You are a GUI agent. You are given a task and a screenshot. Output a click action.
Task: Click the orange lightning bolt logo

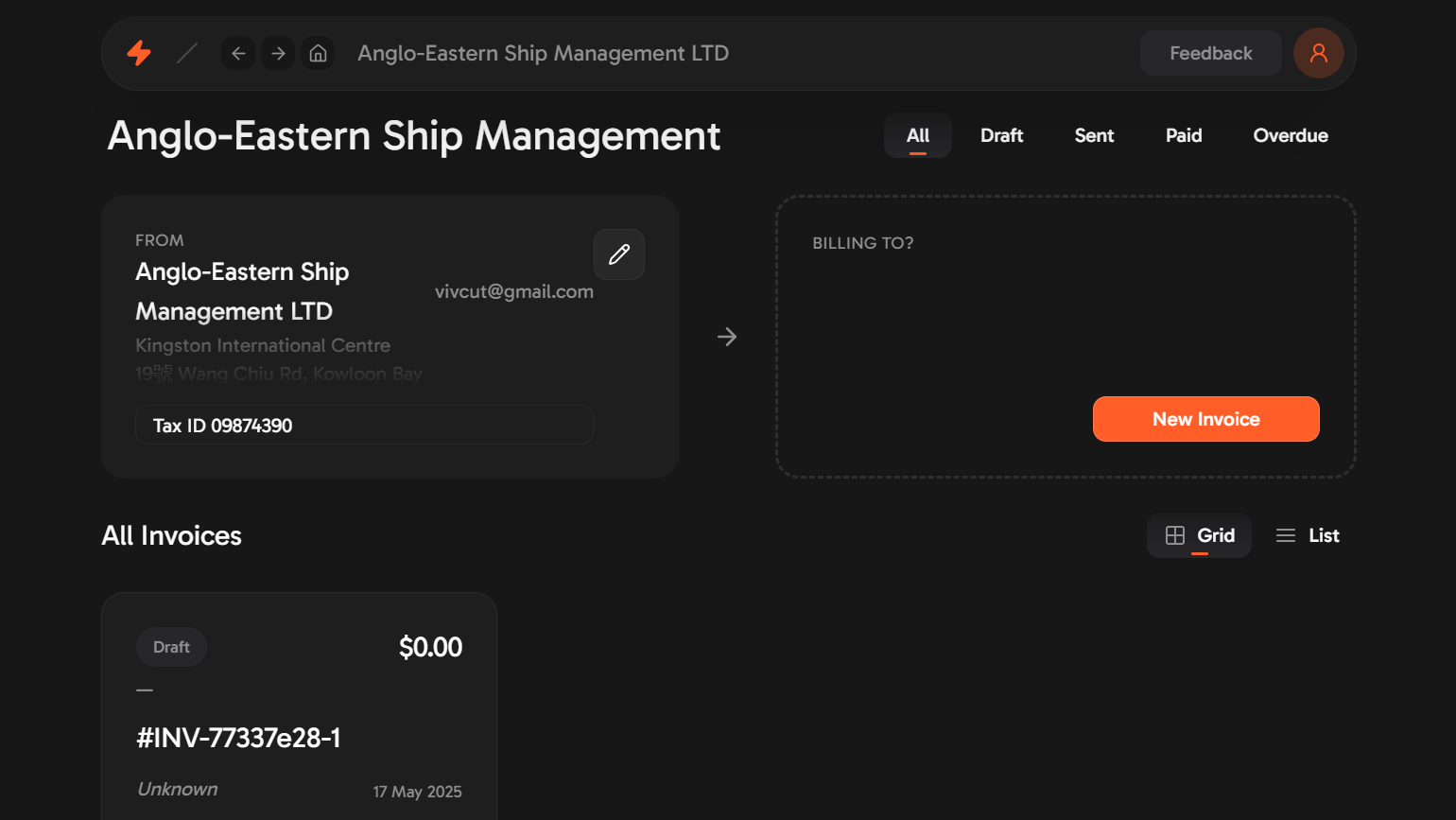pyautogui.click(x=139, y=53)
